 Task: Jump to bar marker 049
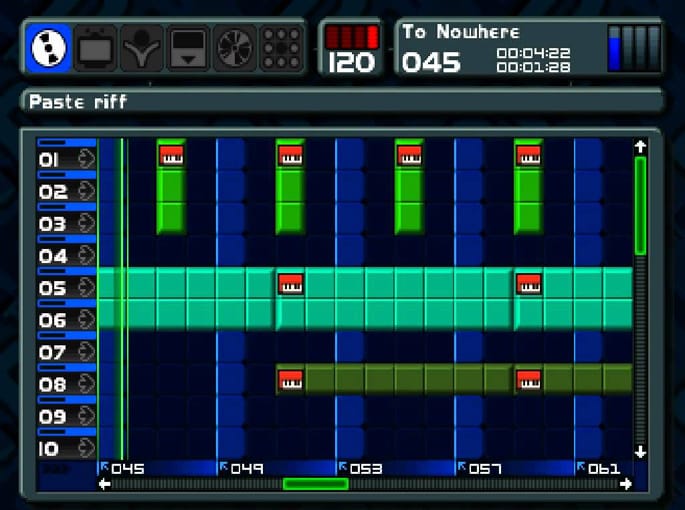[242, 468]
